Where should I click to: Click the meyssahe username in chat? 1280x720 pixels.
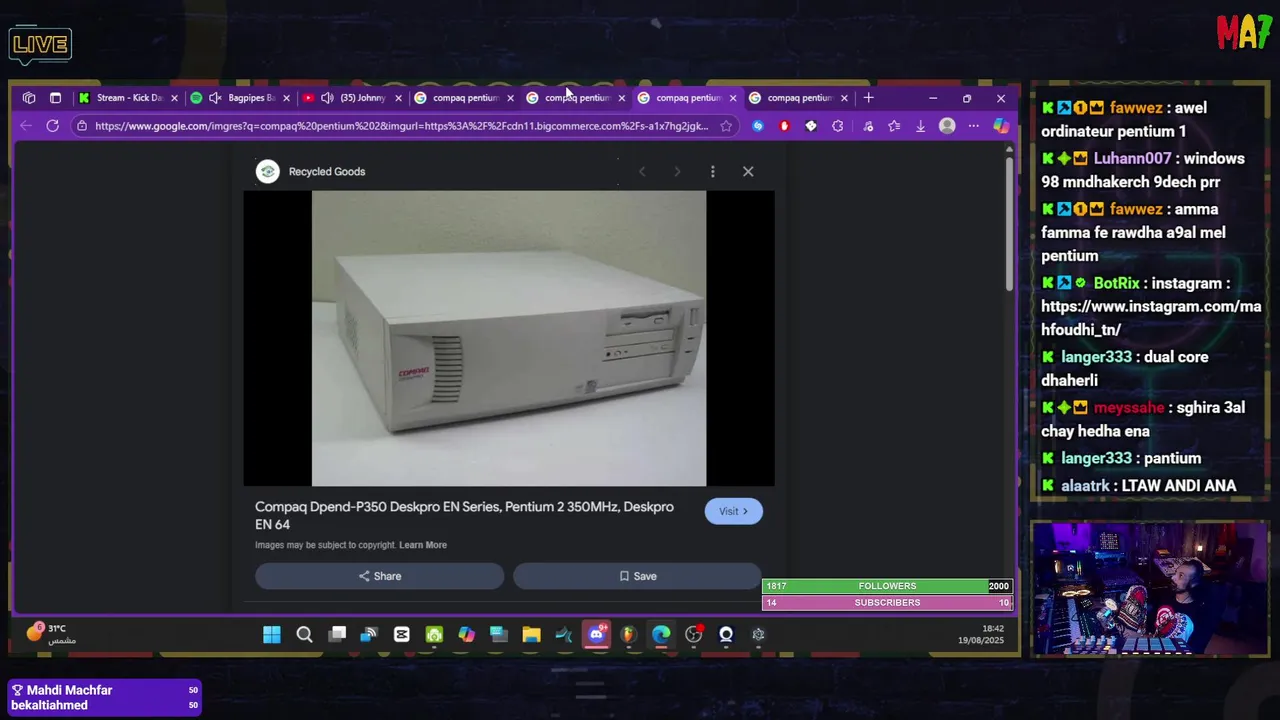1129,408
